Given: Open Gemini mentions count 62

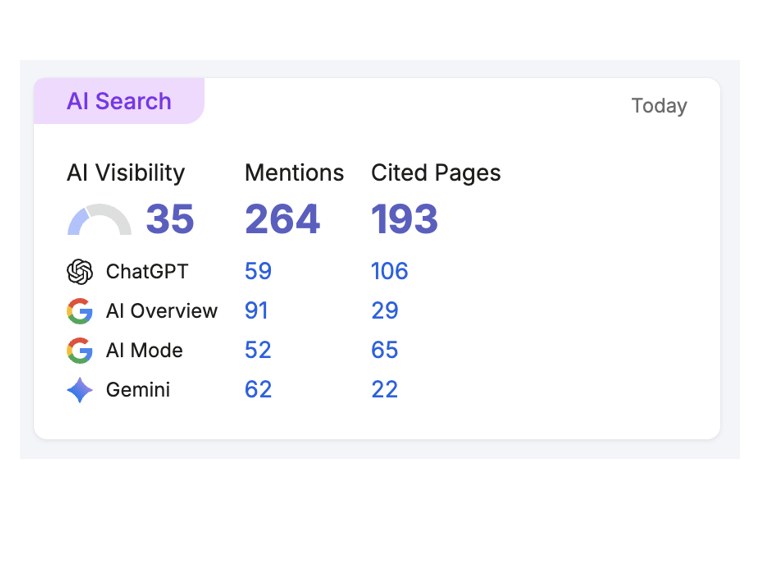Looking at the screenshot, I should coord(258,390).
